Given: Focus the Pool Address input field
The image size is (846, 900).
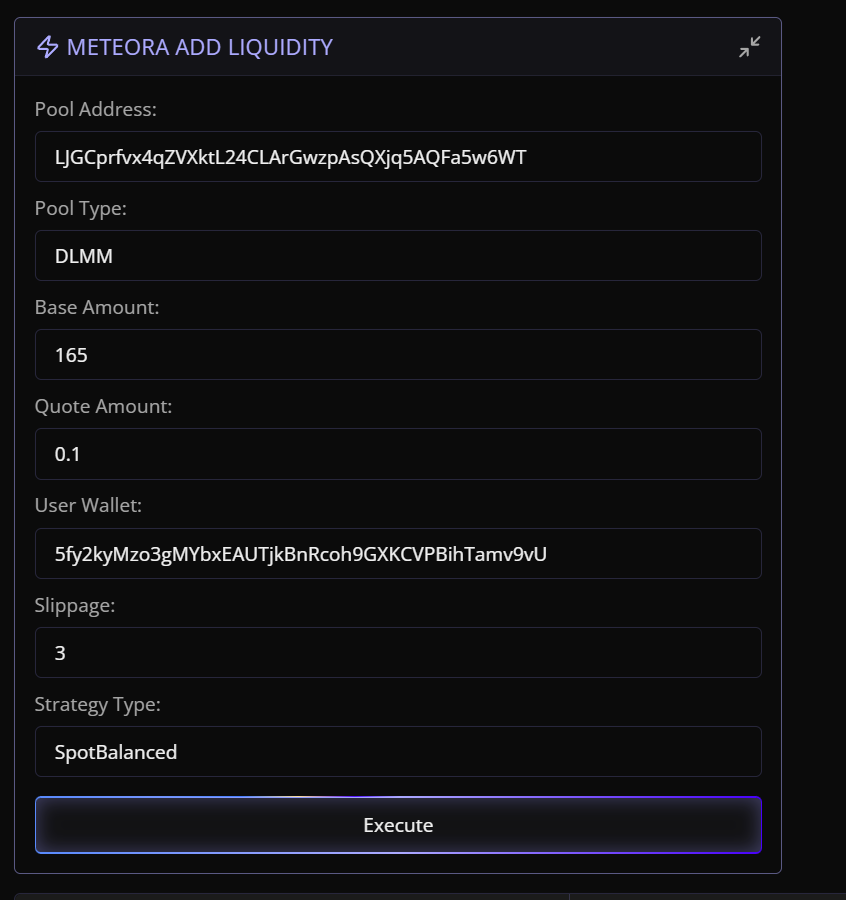Looking at the screenshot, I should [398, 156].
